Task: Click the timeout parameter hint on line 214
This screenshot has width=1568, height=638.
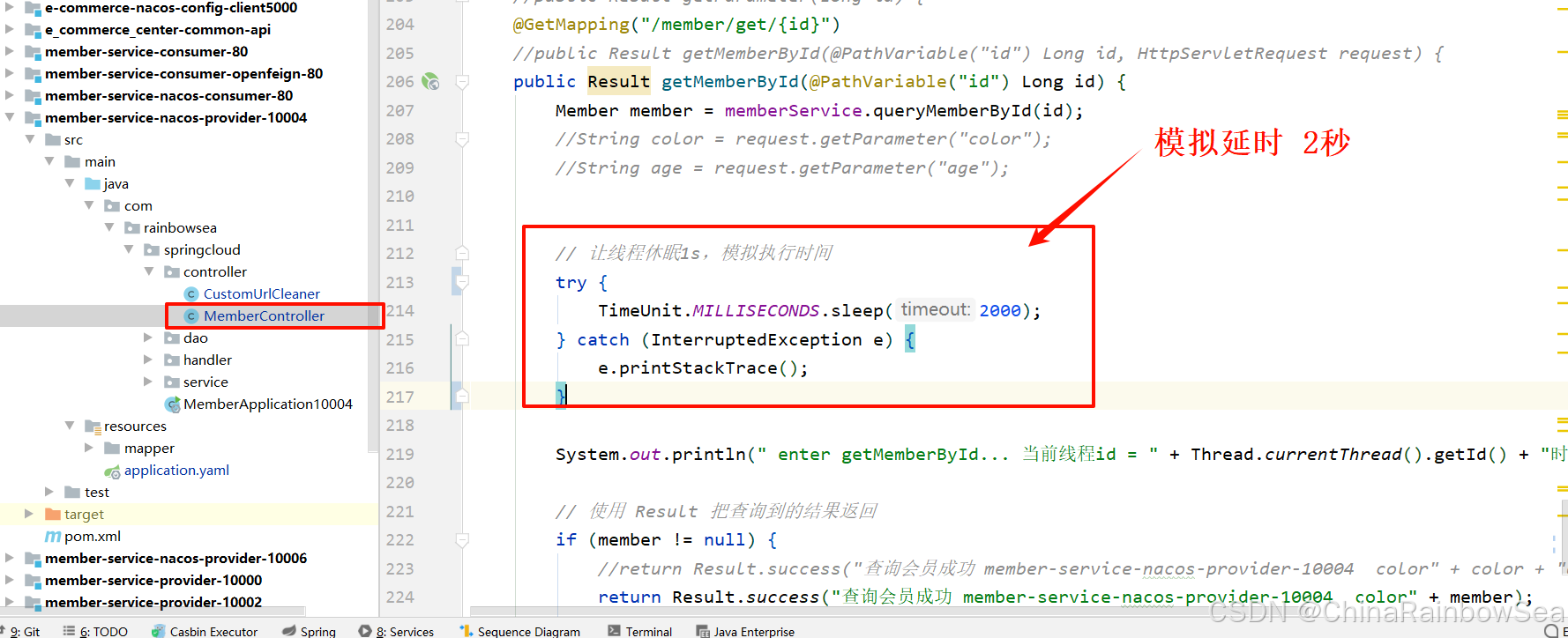Action: [936, 309]
